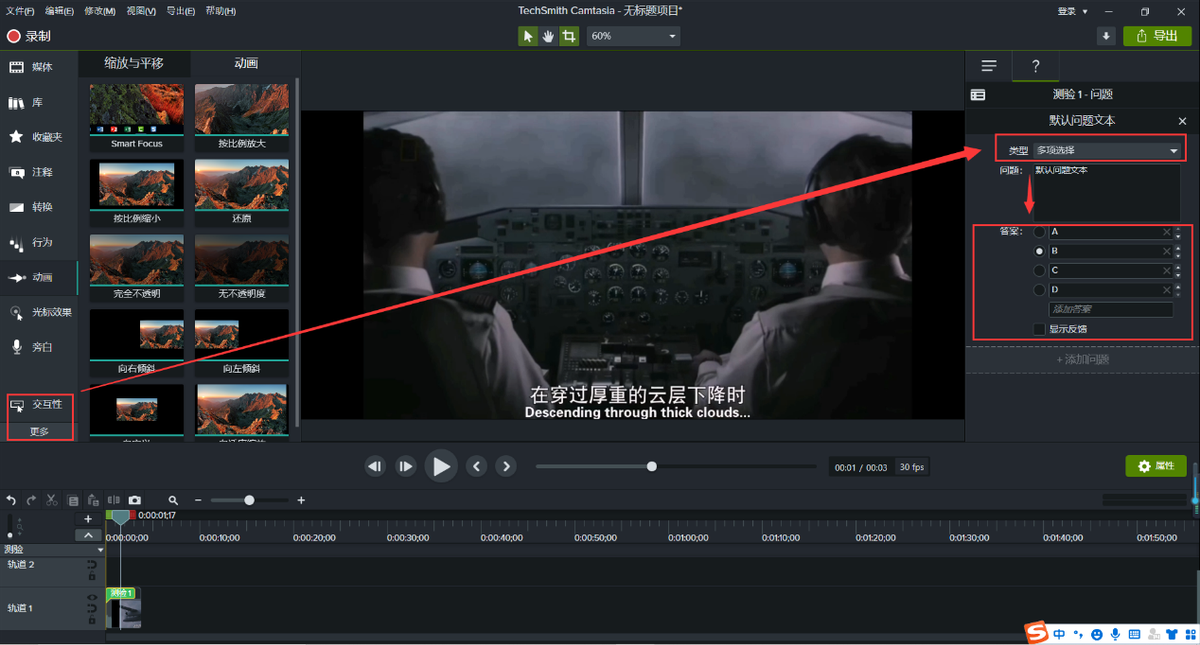Open the 导出(H) menu
Viewport: 1200px width, 645px height.
tap(180, 11)
